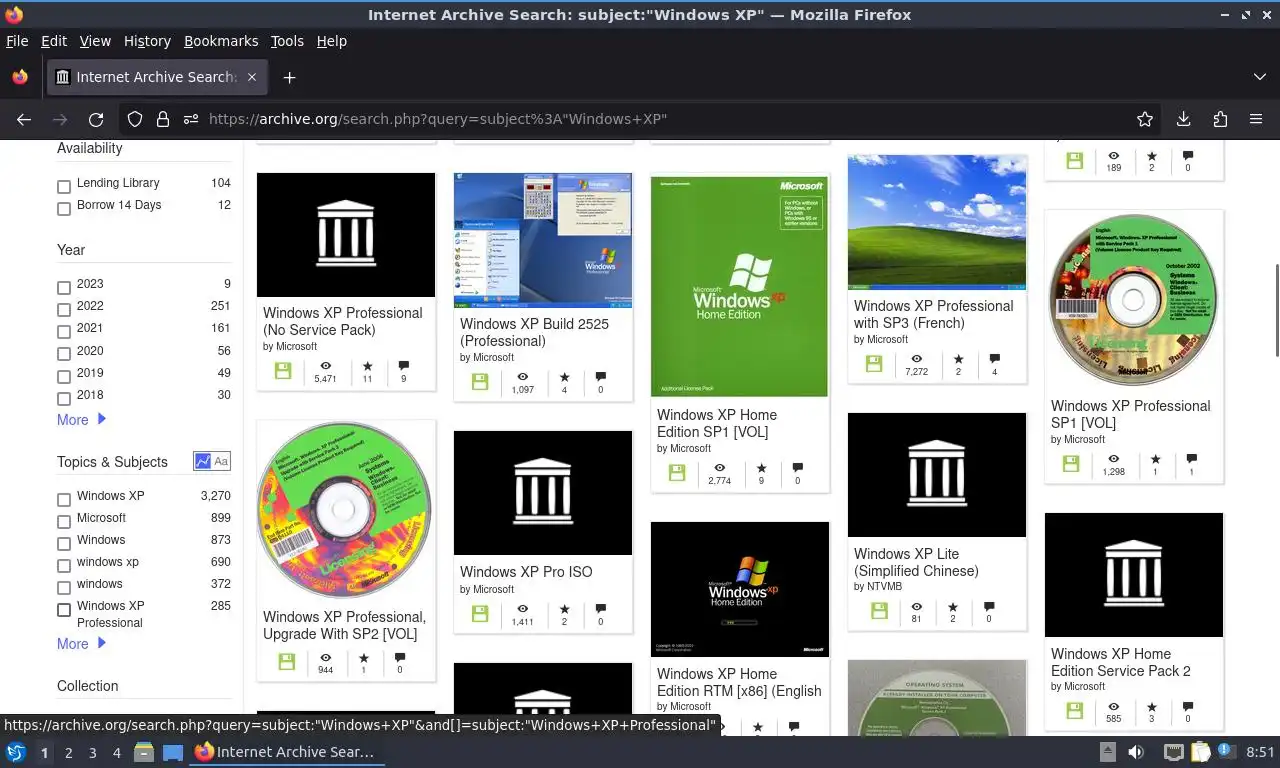1280x768 pixels.
Task: Click the Aa alphabetical sort icon
Action: (x=221, y=461)
